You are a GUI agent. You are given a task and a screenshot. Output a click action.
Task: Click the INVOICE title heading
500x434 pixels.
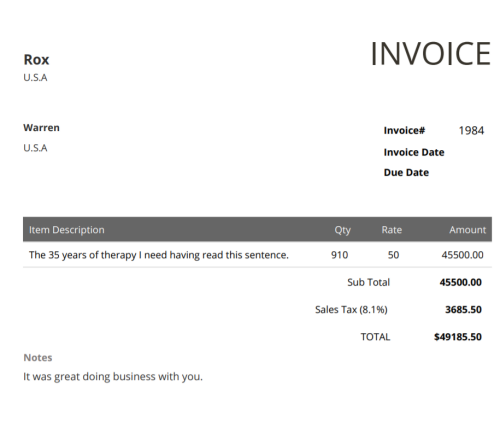coord(430,54)
